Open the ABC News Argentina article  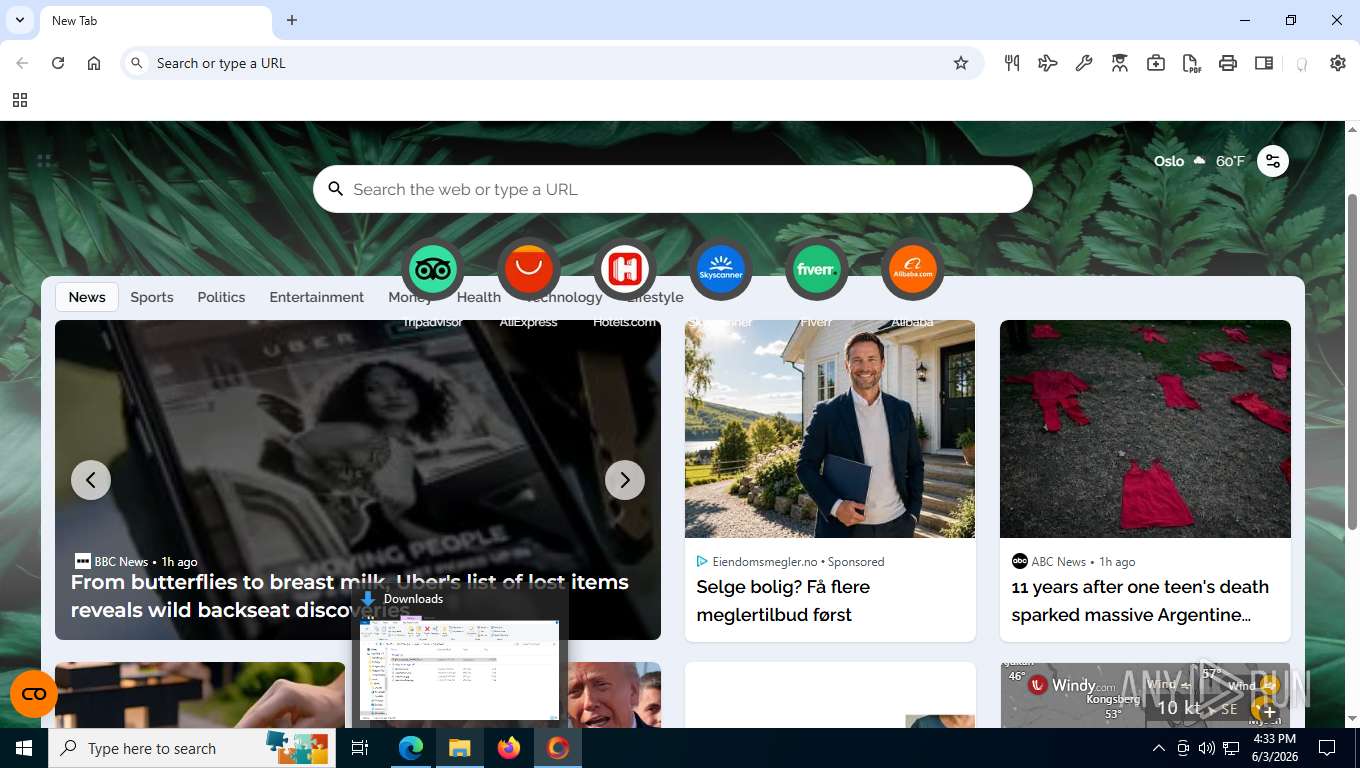click(x=1145, y=481)
